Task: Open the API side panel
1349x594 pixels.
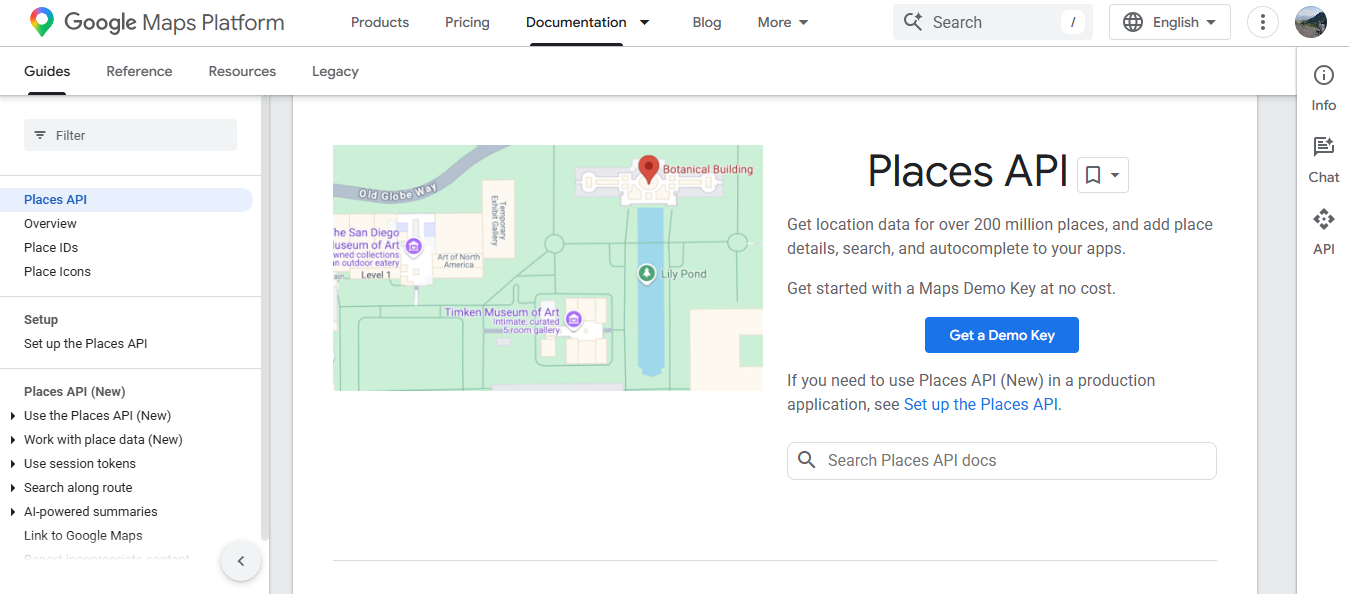Action: (1324, 232)
